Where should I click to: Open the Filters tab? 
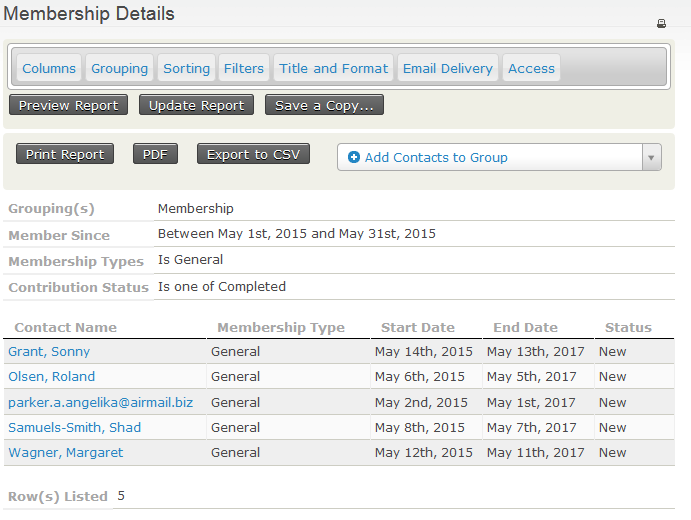pos(244,68)
